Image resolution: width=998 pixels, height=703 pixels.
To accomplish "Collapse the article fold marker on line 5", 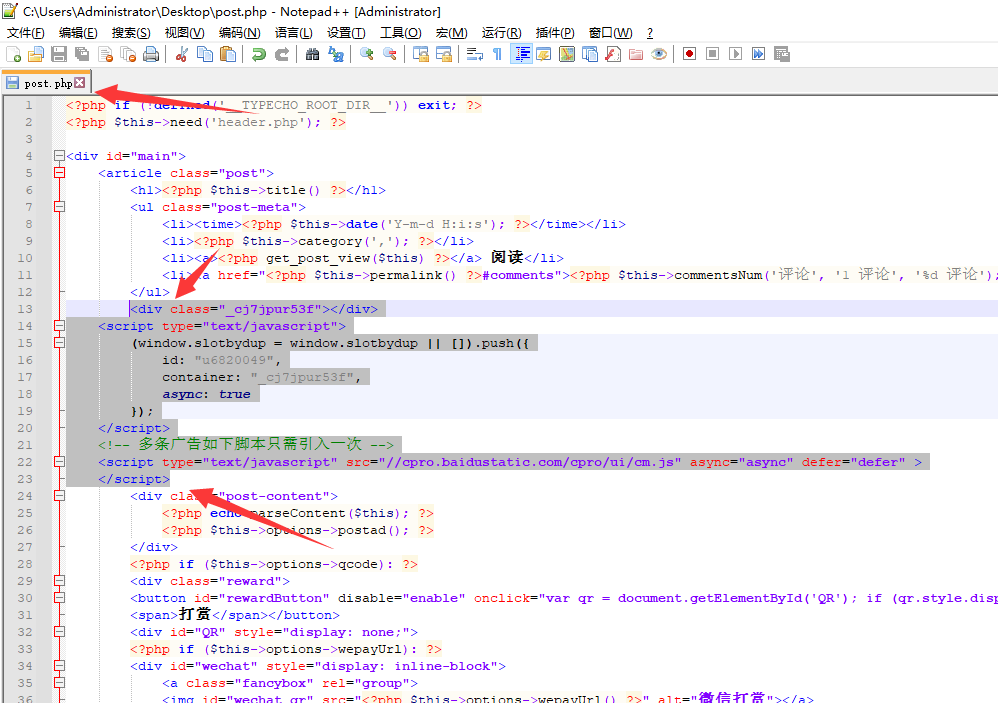I will point(59,173).
